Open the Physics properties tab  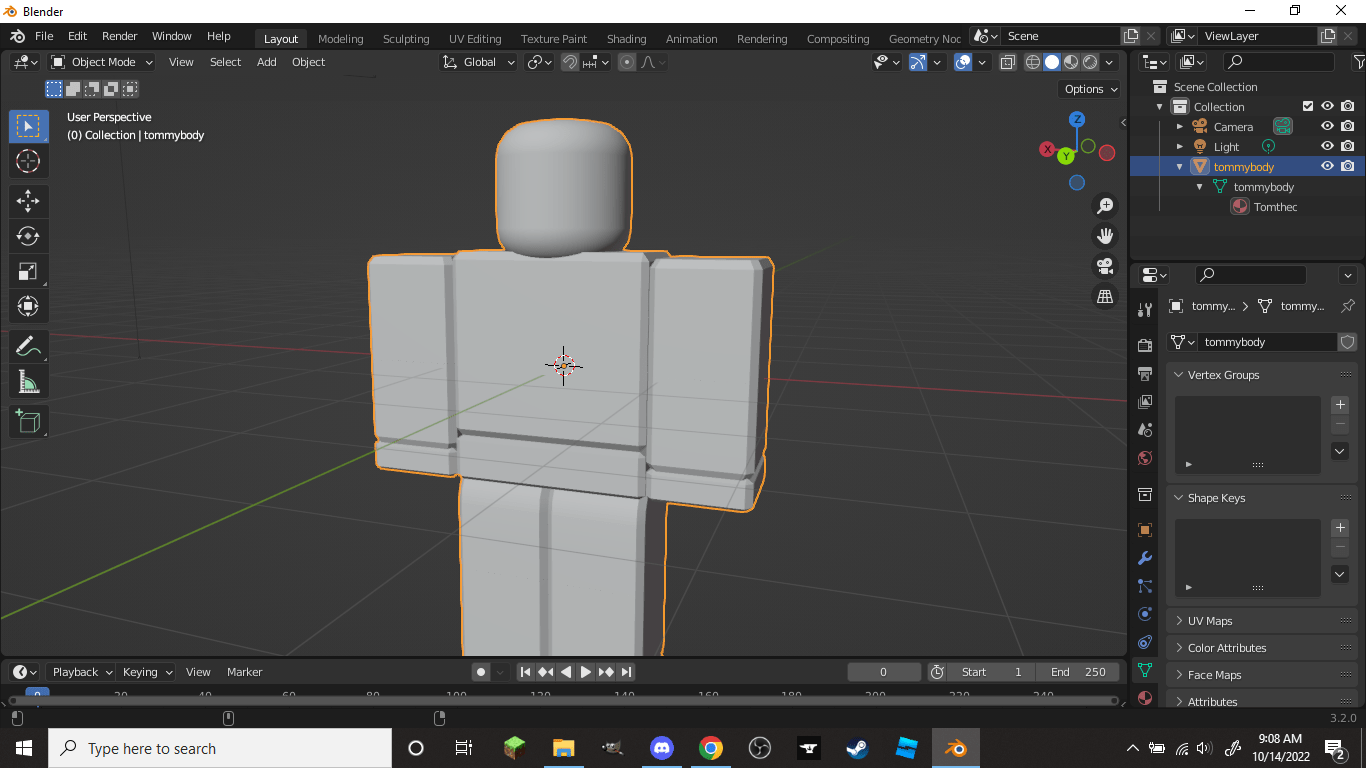tap(1145, 614)
